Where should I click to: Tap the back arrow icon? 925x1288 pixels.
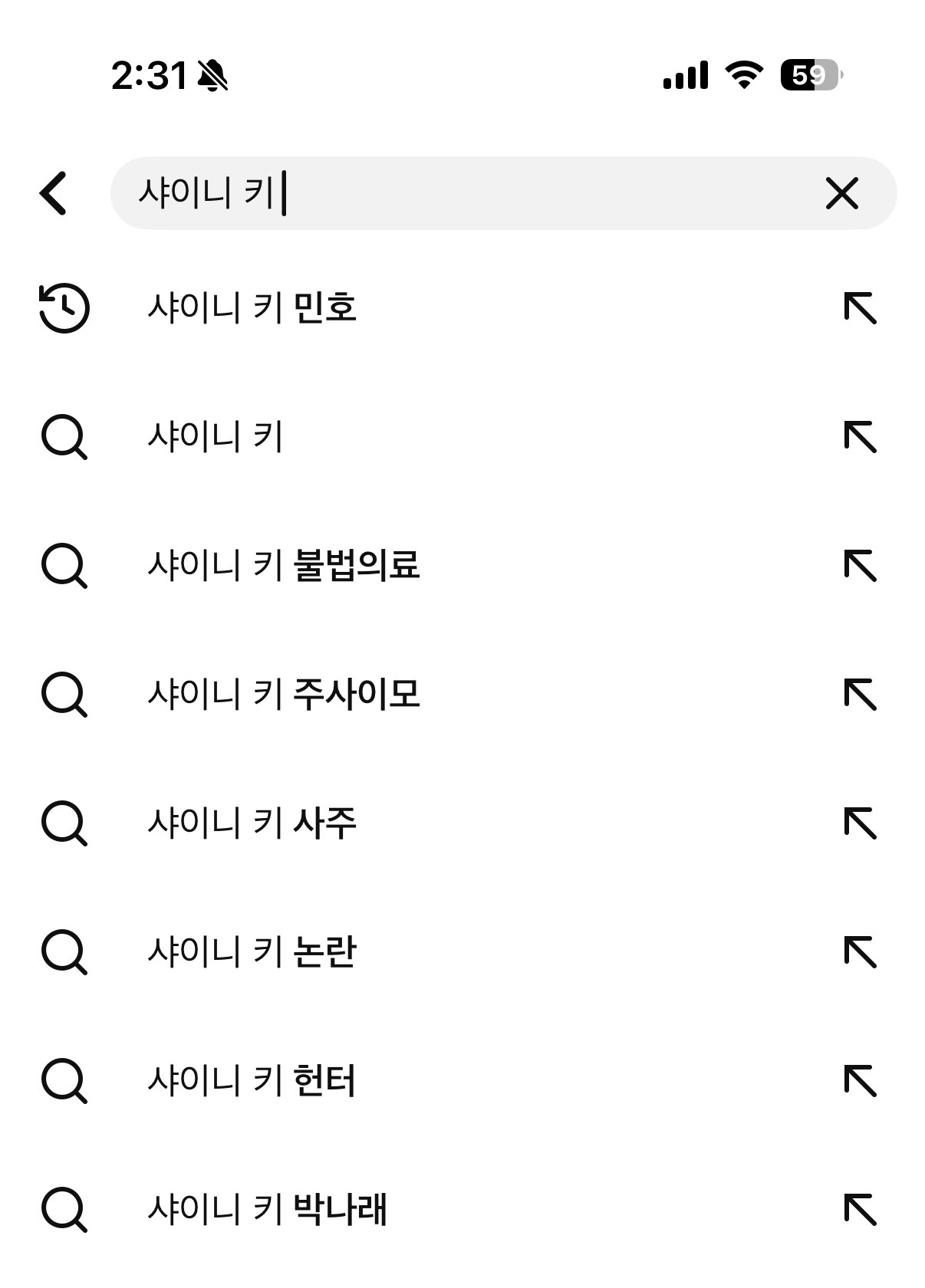54,192
